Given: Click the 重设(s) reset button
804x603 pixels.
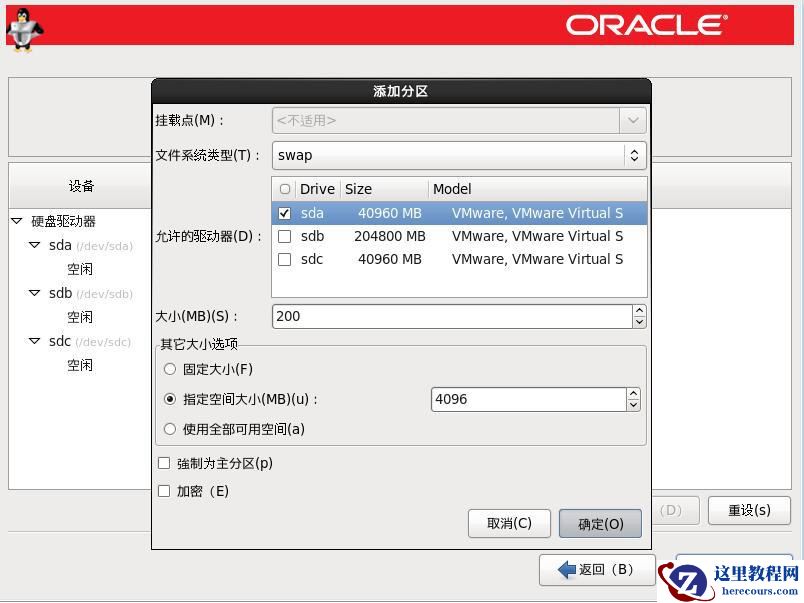Looking at the screenshot, I should [749, 511].
